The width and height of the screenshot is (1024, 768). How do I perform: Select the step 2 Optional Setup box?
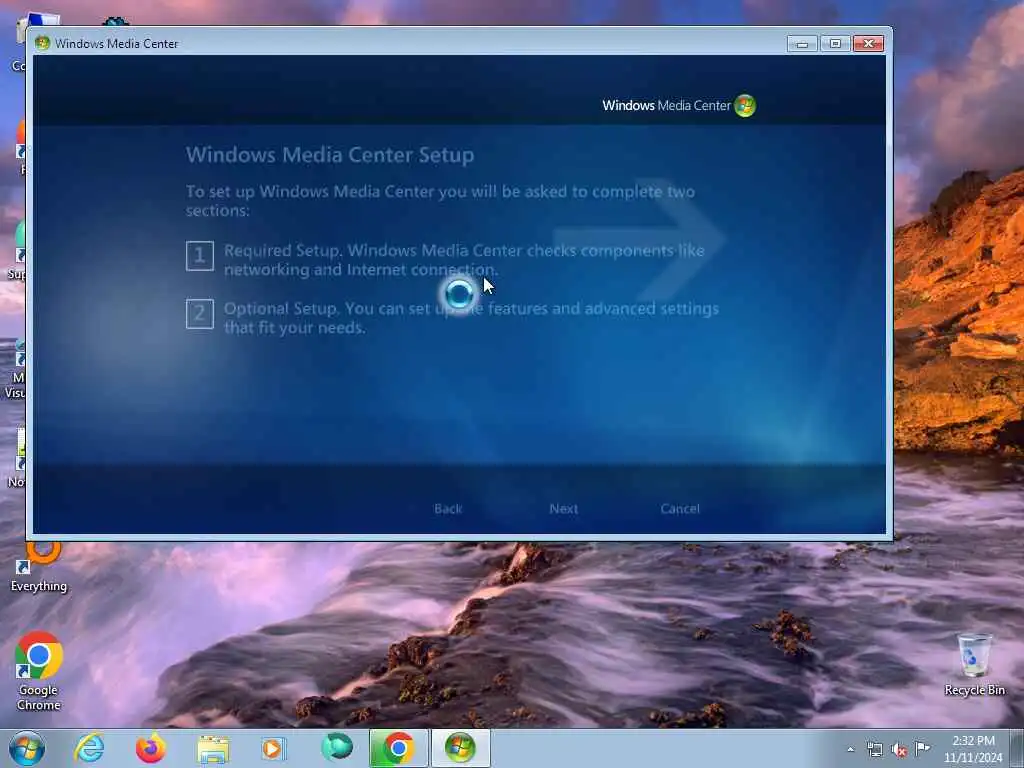click(200, 313)
